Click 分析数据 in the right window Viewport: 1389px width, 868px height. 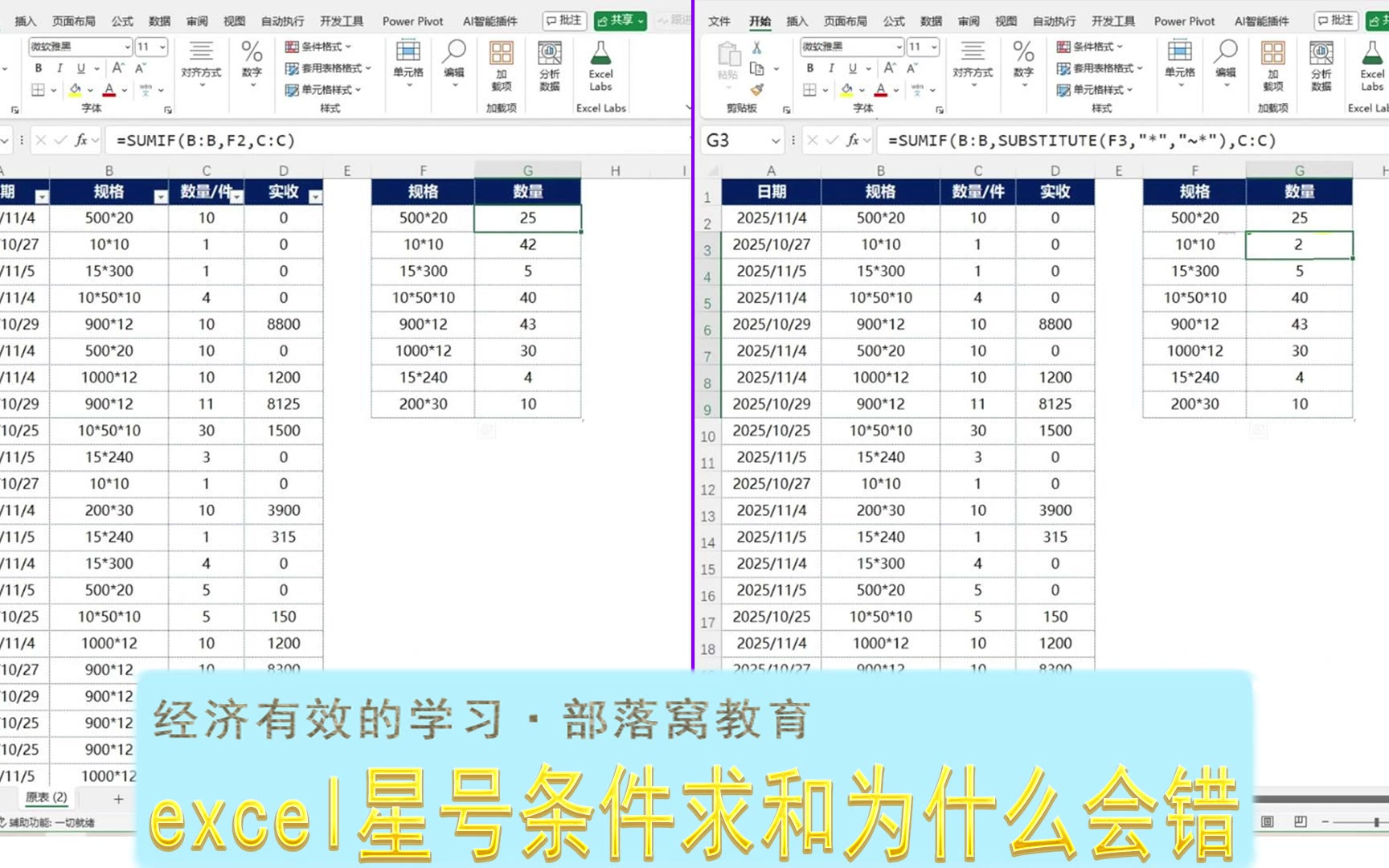[1321, 65]
